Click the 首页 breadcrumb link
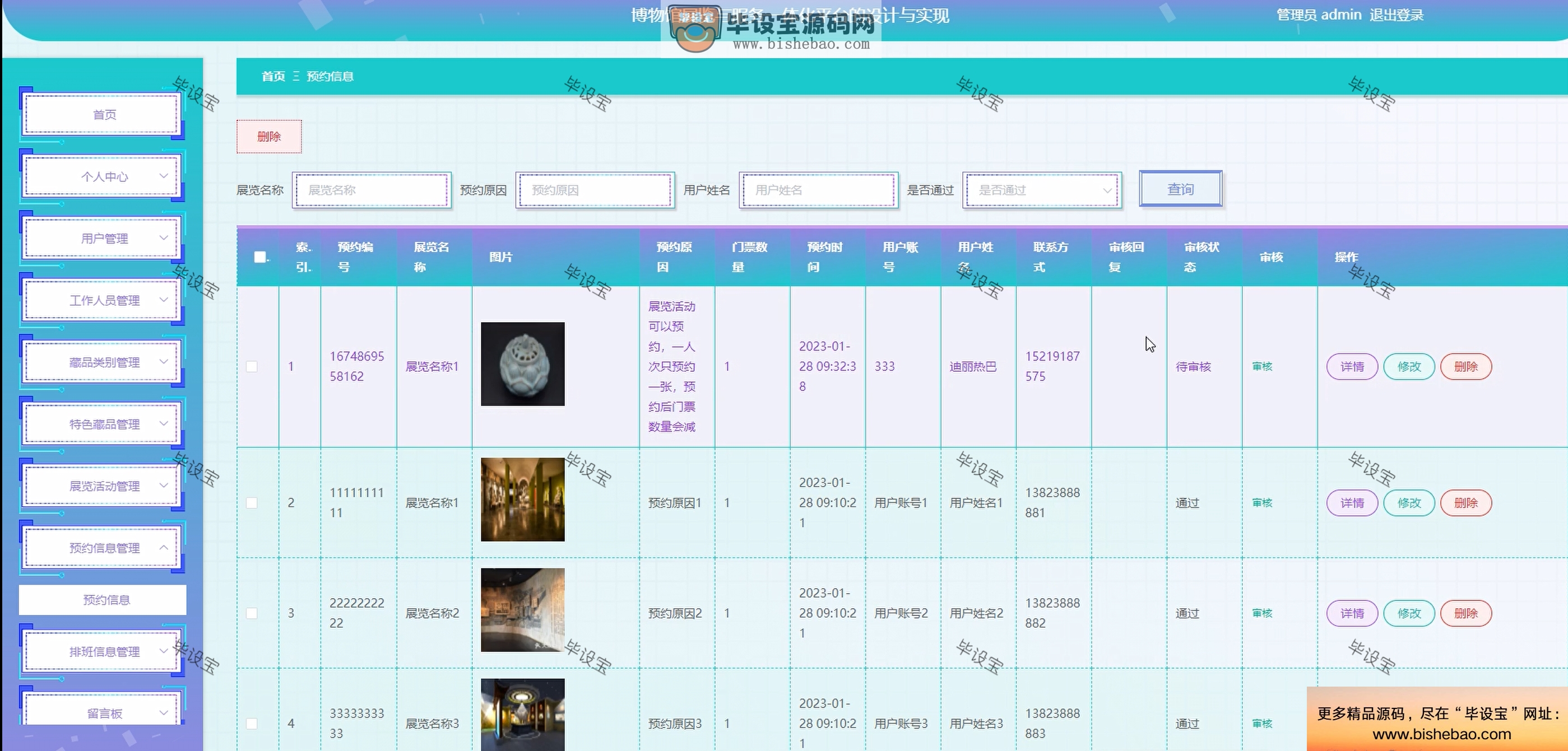The height and width of the screenshot is (751, 1568). pyautogui.click(x=273, y=77)
